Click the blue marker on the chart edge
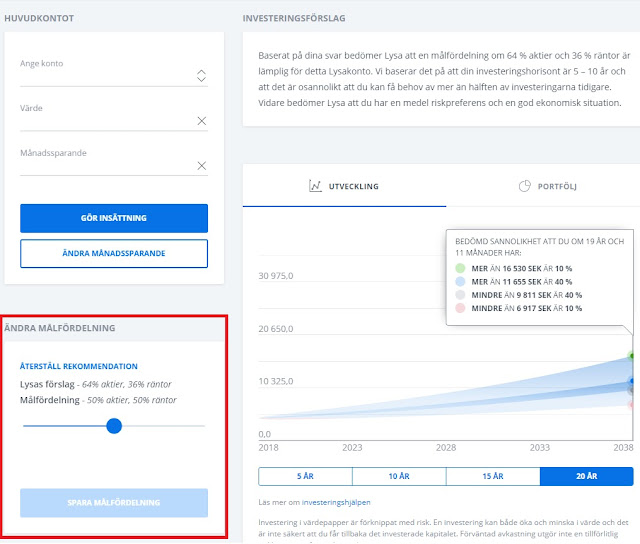640x544 pixels. point(631,381)
